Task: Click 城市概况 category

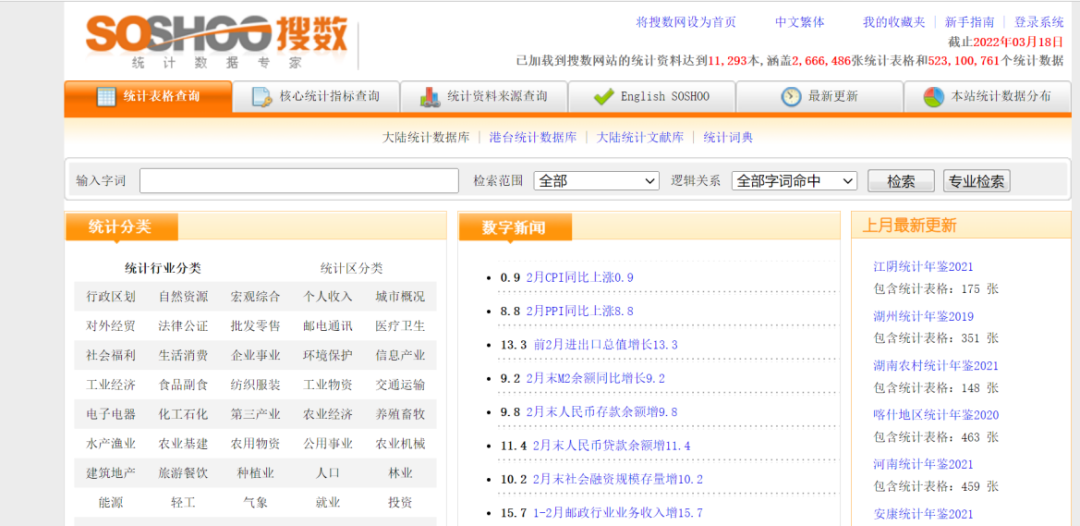Action: (x=400, y=297)
